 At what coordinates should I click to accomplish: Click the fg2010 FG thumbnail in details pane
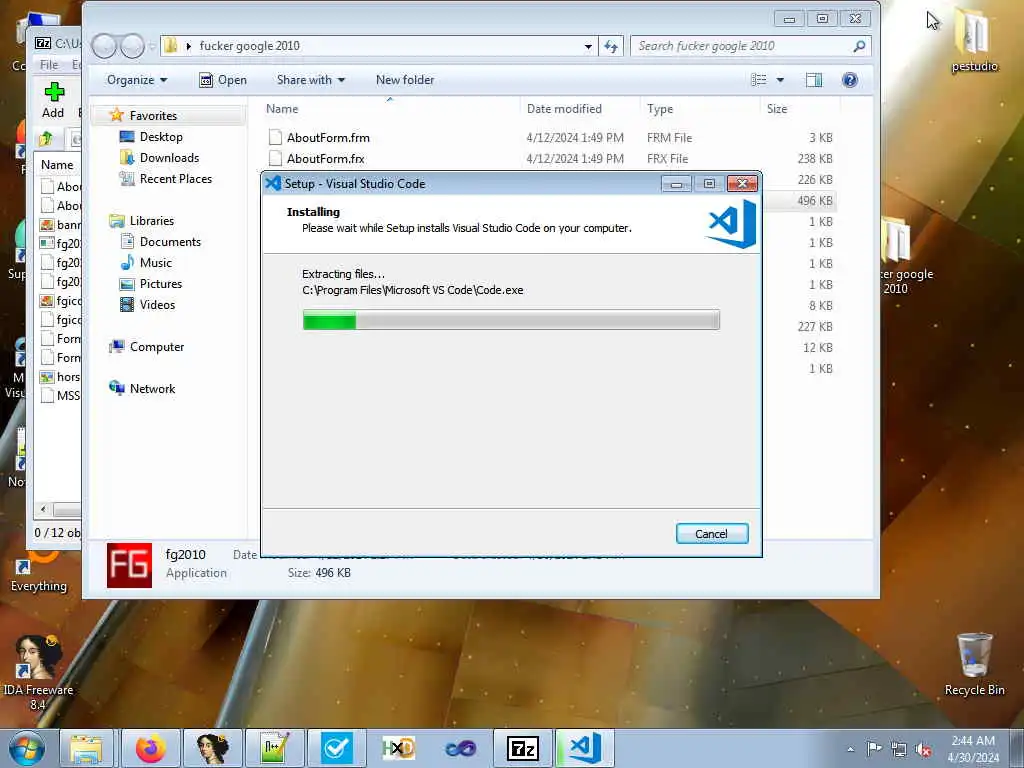[x=129, y=565]
